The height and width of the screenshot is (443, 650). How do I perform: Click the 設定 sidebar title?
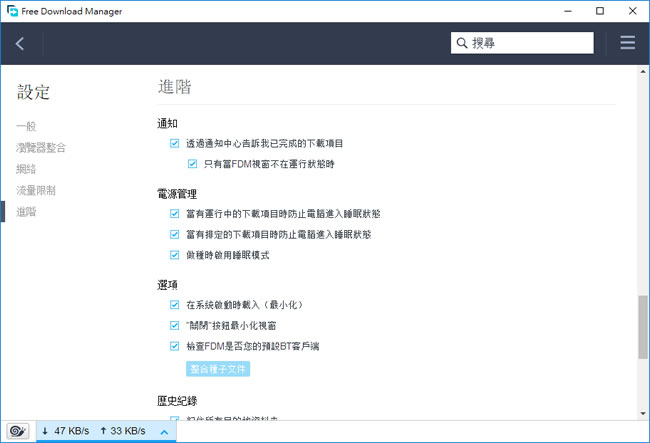33,92
